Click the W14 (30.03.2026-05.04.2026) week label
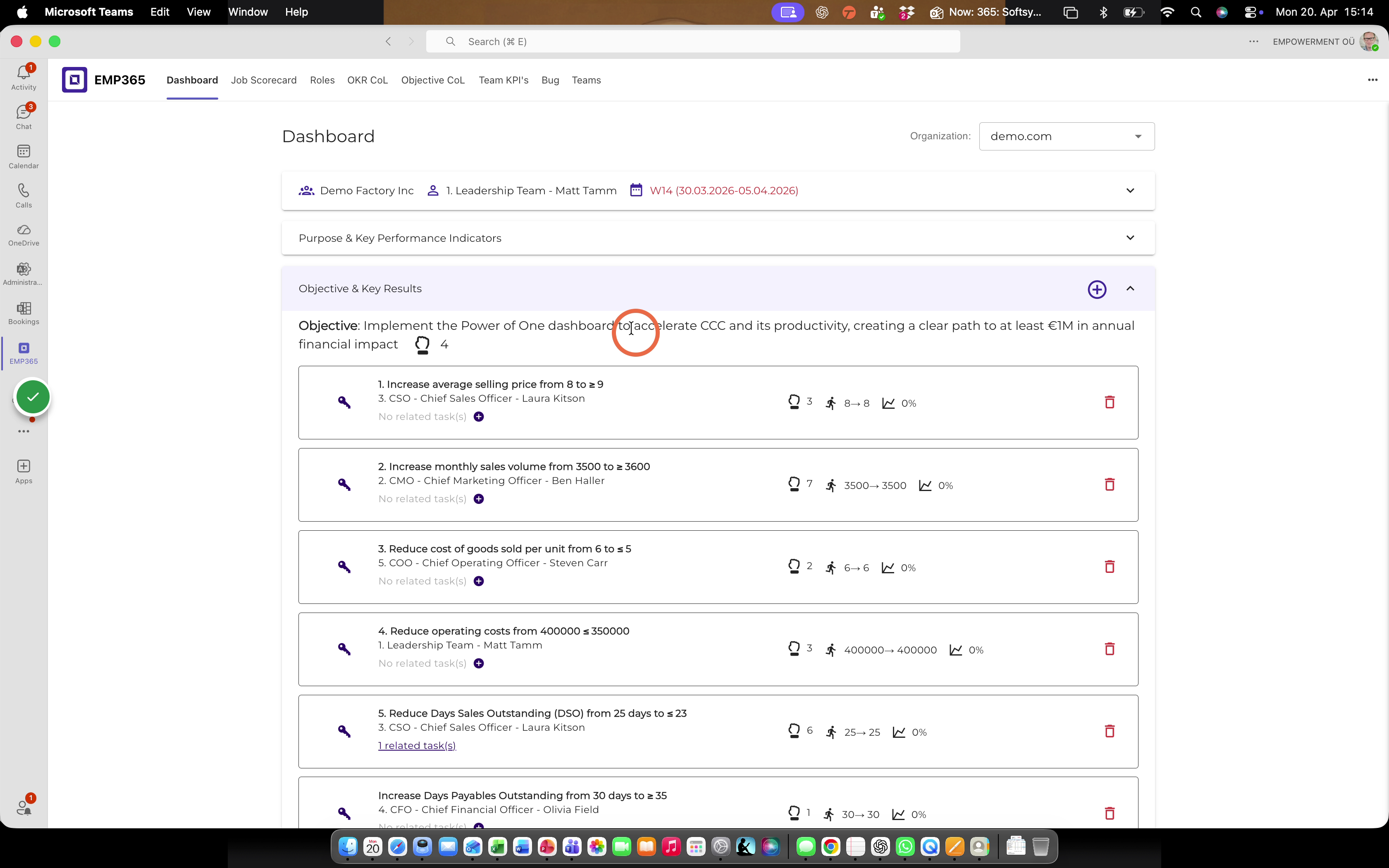 [724, 191]
